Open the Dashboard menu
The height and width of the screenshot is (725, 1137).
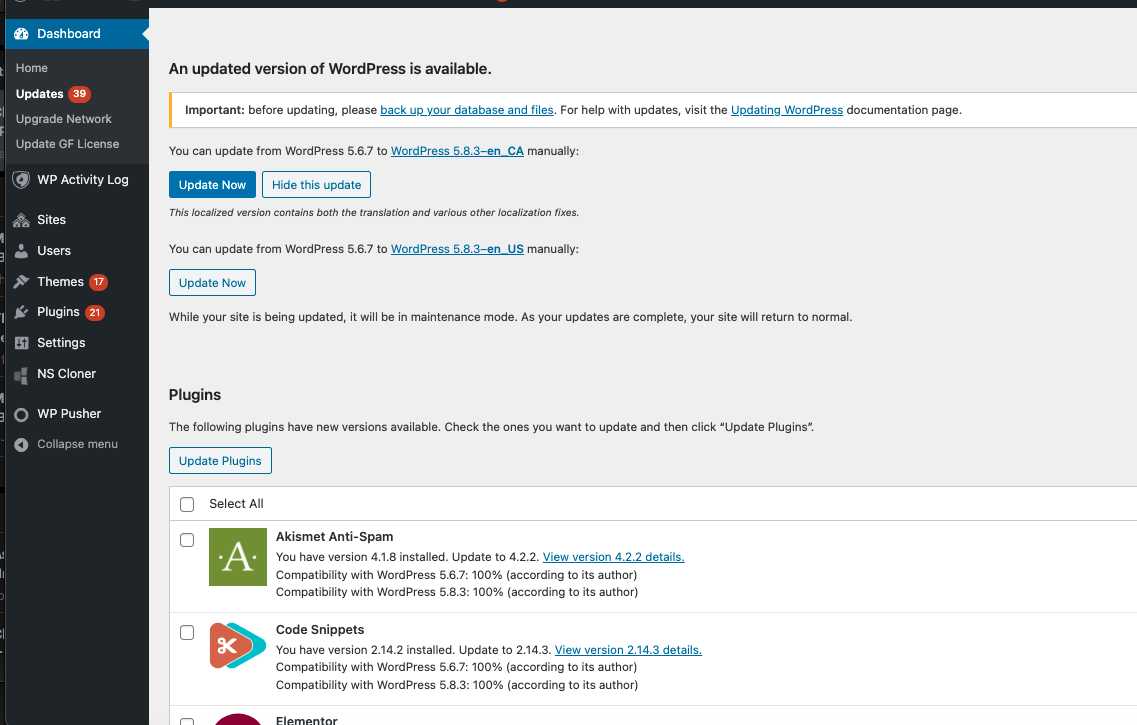click(x=77, y=34)
